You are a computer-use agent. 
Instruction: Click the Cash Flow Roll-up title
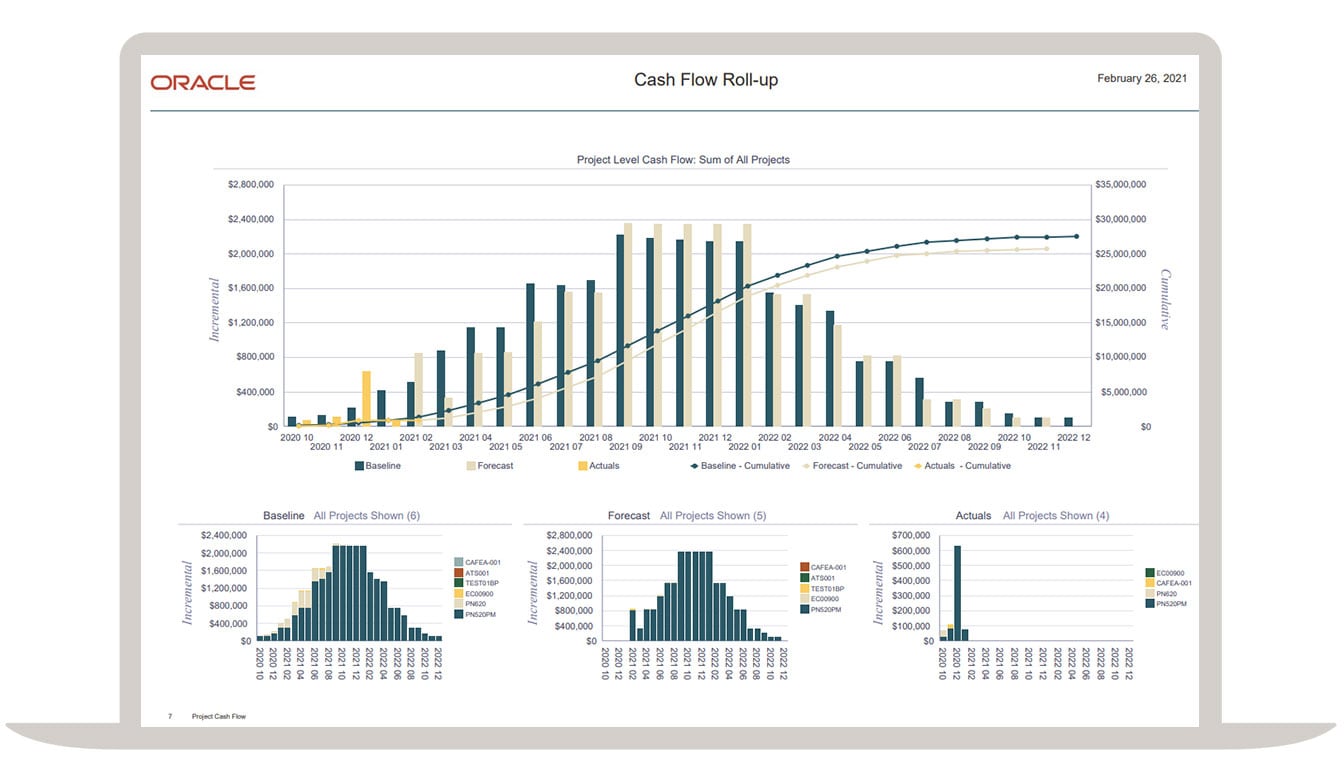pyautogui.click(x=706, y=80)
